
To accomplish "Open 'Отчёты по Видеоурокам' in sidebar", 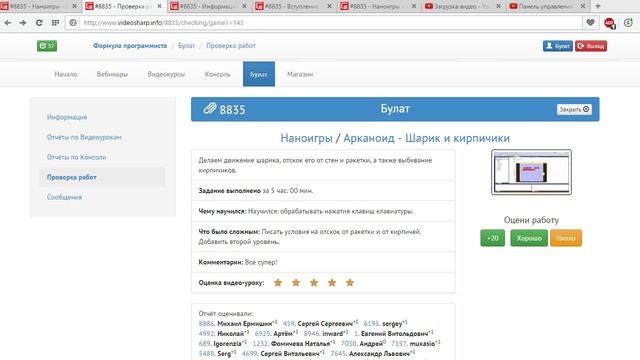I will pyautogui.click(x=84, y=137).
